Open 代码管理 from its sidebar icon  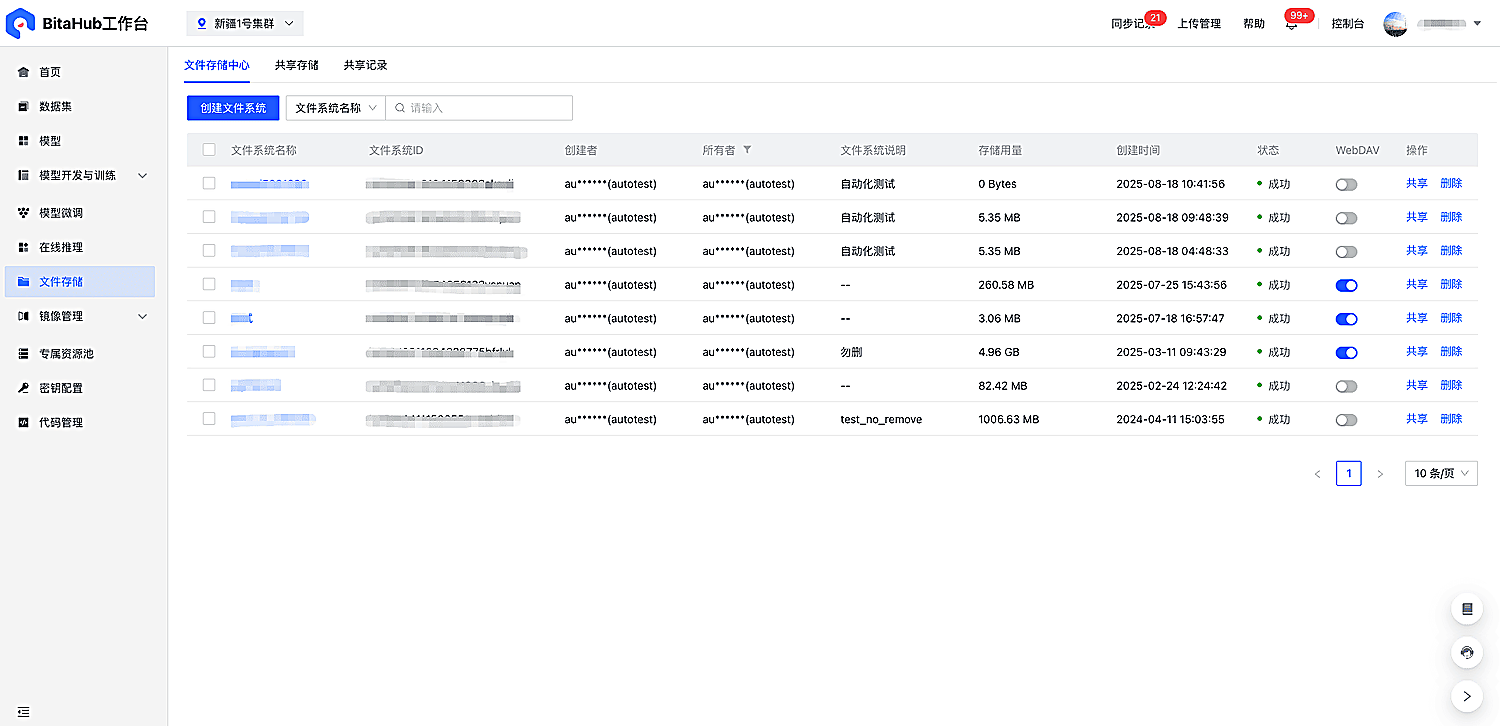coord(24,423)
